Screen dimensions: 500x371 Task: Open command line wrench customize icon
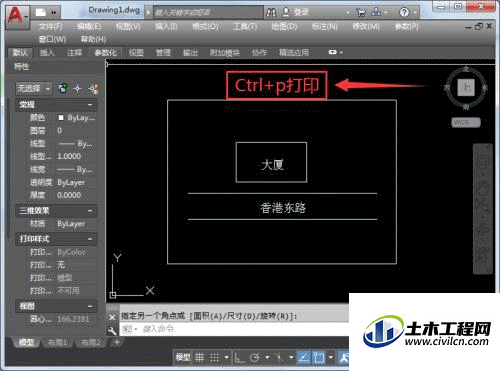(x=112, y=330)
